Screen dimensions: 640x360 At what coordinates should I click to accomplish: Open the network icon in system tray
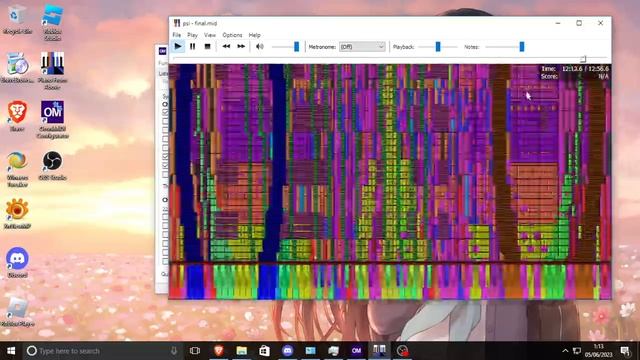(x=577, y=351)
